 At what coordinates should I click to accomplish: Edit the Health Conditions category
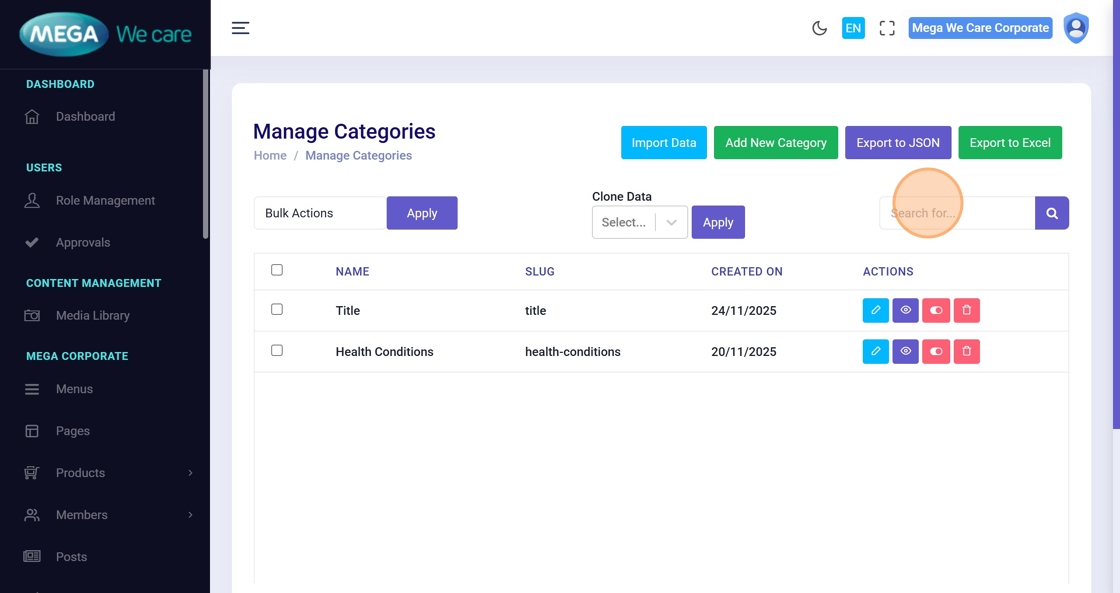point(875,352)
